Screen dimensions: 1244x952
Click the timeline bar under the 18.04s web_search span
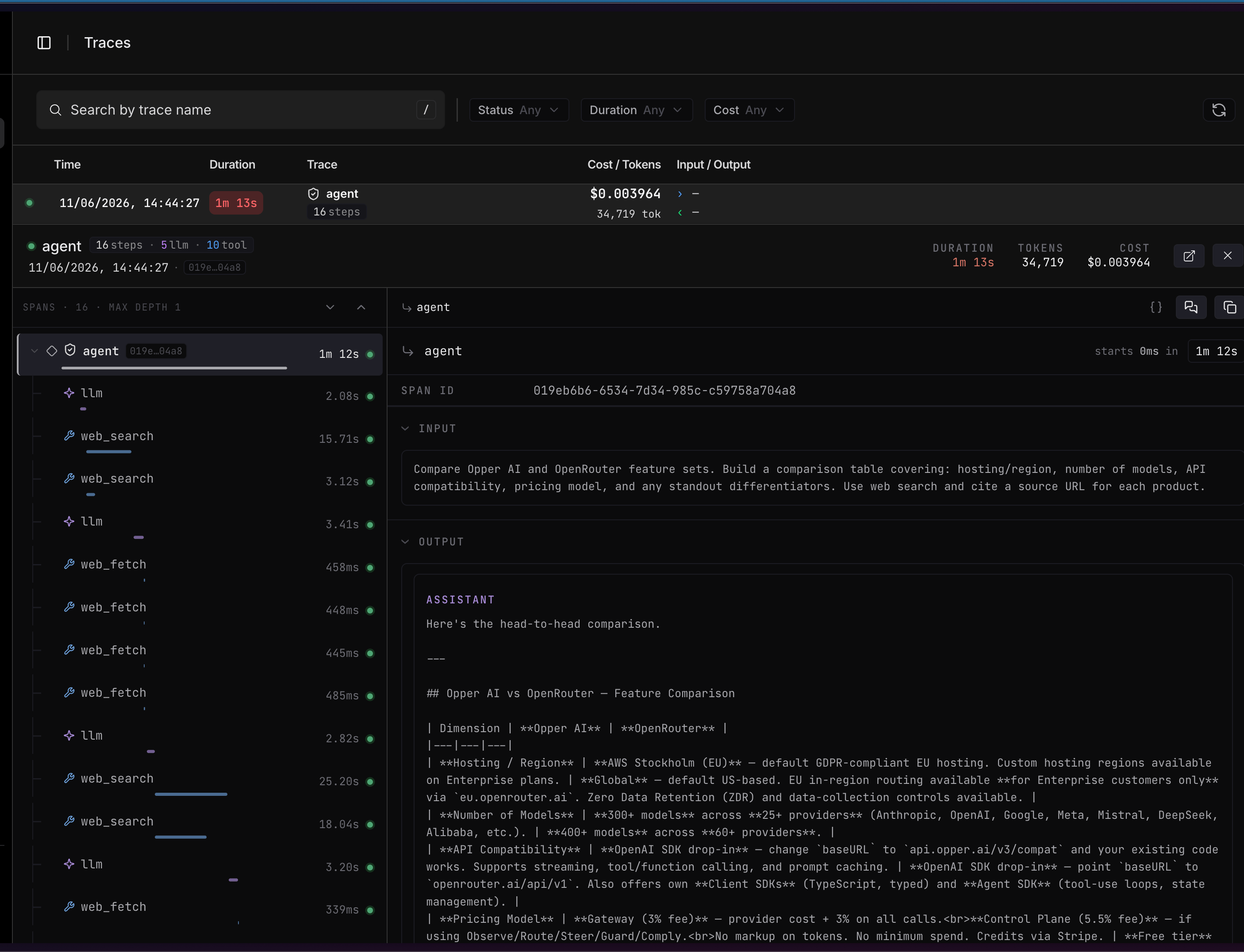point(181,837)
